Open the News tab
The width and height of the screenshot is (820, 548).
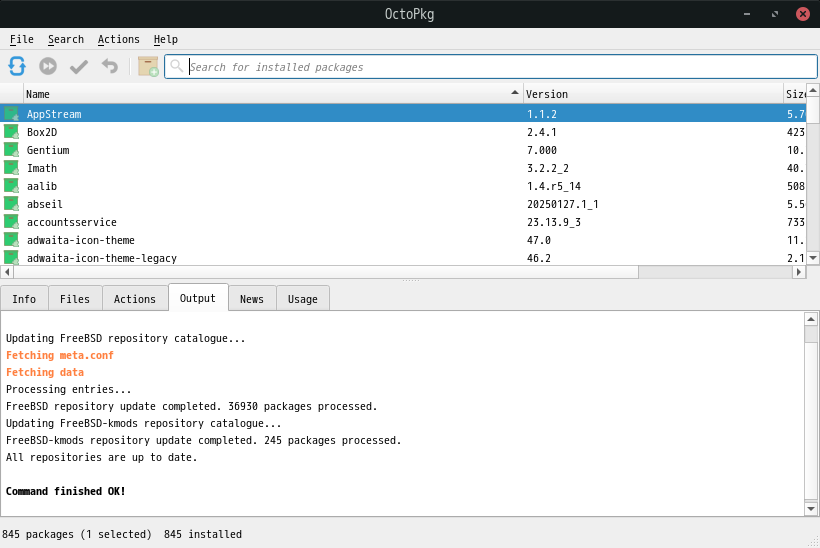[x=252, y=299]
